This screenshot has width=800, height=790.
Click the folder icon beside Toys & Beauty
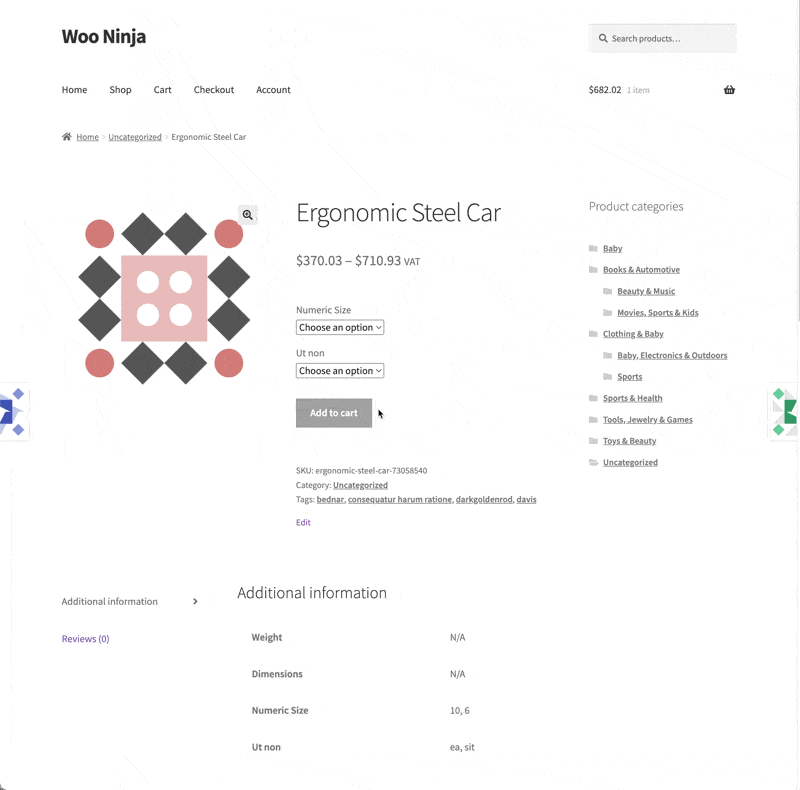pos(594,441)
